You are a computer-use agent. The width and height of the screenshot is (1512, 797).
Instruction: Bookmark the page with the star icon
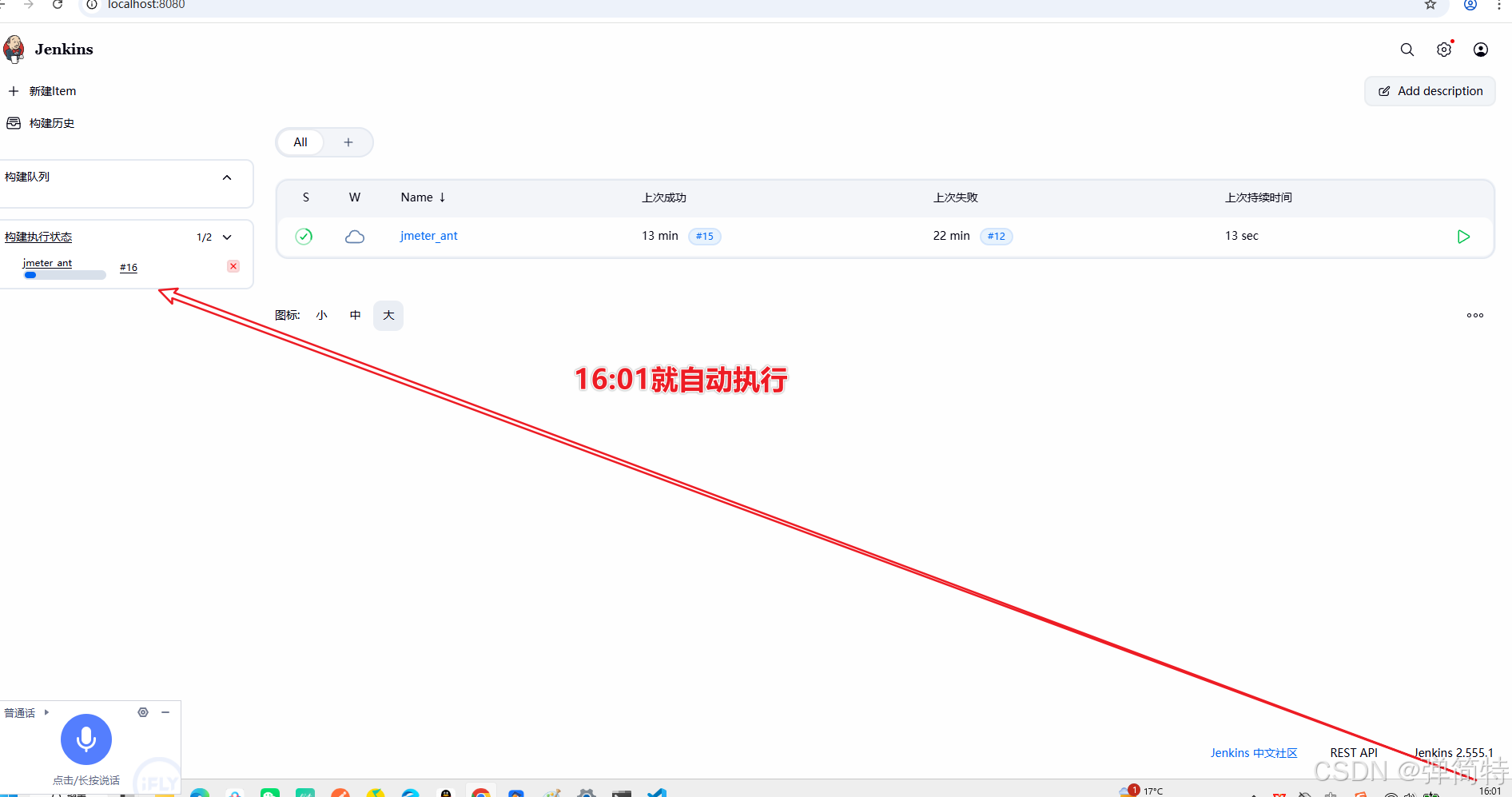pyautogui.click(x=1430, y=5)
